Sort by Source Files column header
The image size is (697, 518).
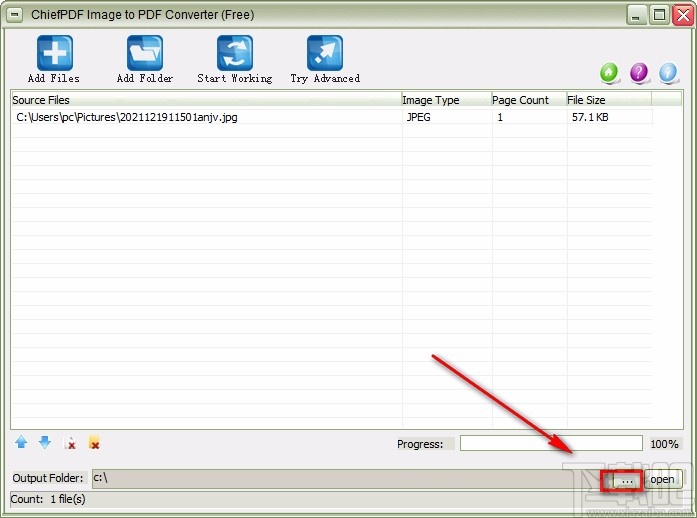coord(206,100)
